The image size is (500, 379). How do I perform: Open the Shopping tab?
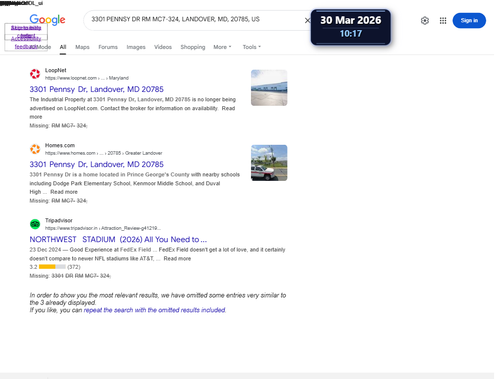(x=193, y=47)
